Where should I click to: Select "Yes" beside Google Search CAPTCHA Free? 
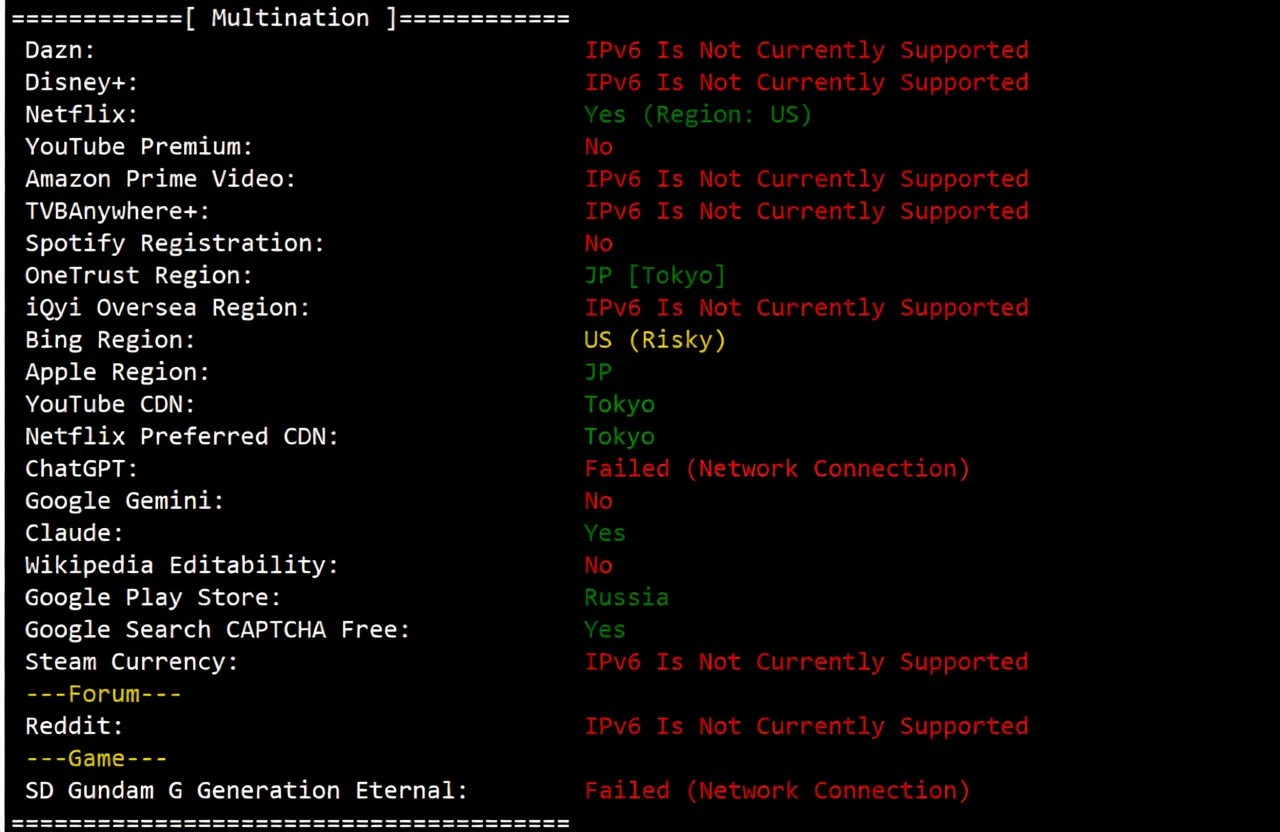606,629
